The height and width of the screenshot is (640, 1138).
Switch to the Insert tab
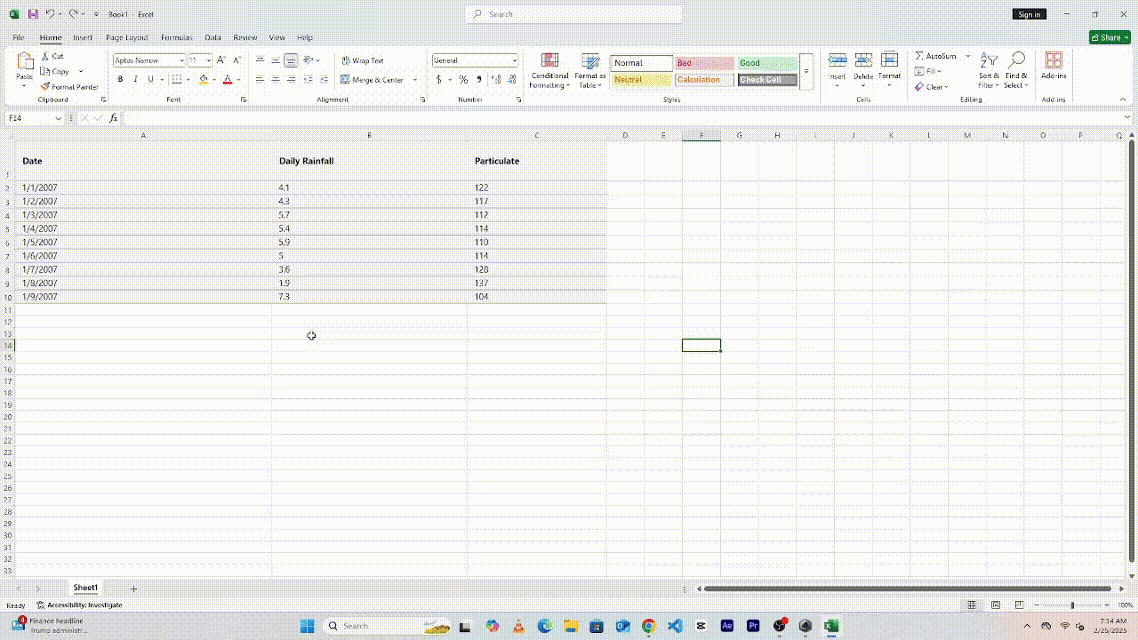(83, 37)
